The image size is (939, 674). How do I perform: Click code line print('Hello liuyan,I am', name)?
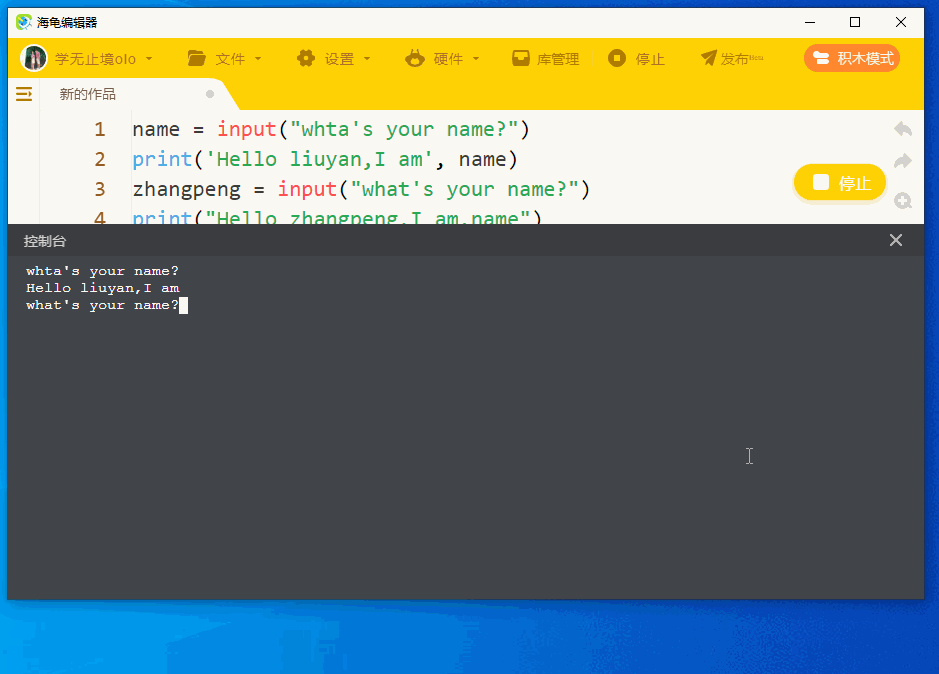click(325, 159)
